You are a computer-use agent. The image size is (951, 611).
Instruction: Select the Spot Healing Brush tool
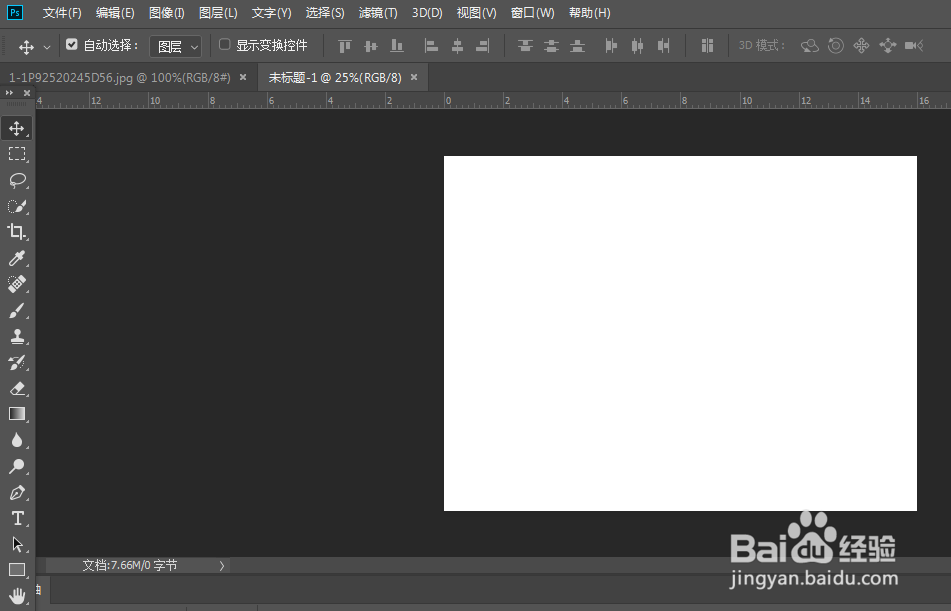click(17, 284)
